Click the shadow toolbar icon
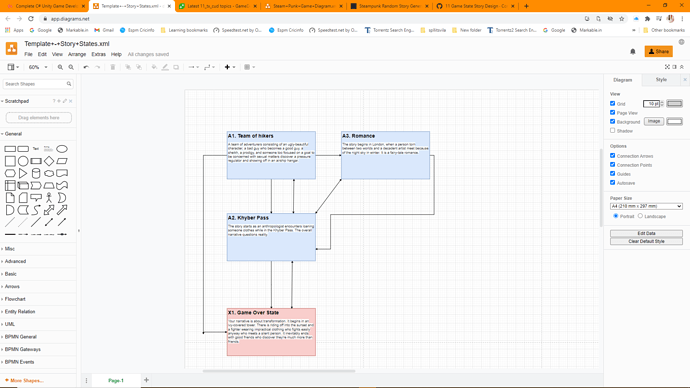 (176, 67)
